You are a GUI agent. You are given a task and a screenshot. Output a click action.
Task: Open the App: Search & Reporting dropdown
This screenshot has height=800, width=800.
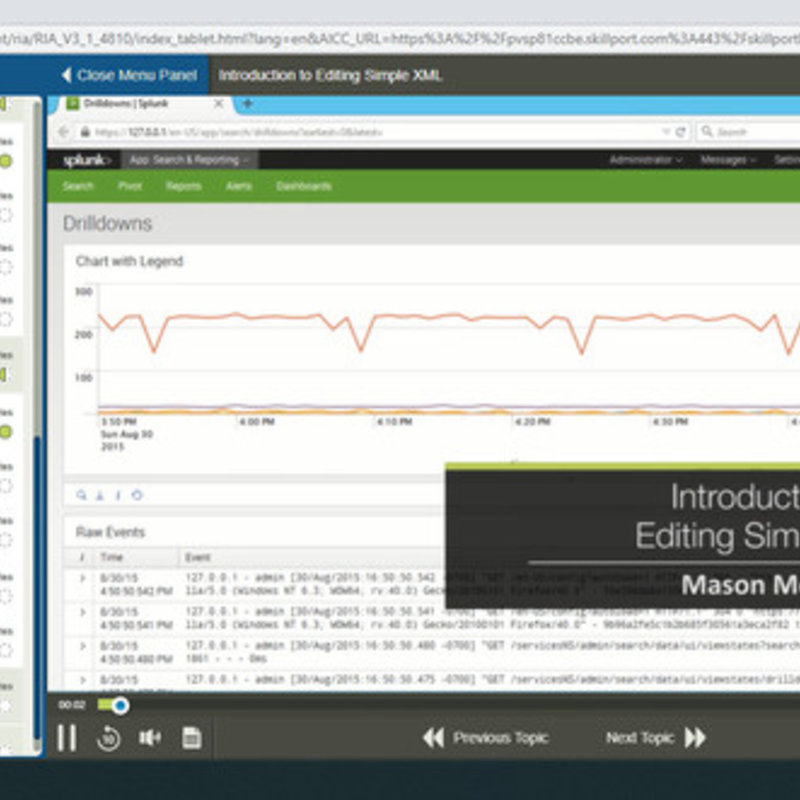click(189, 160)
